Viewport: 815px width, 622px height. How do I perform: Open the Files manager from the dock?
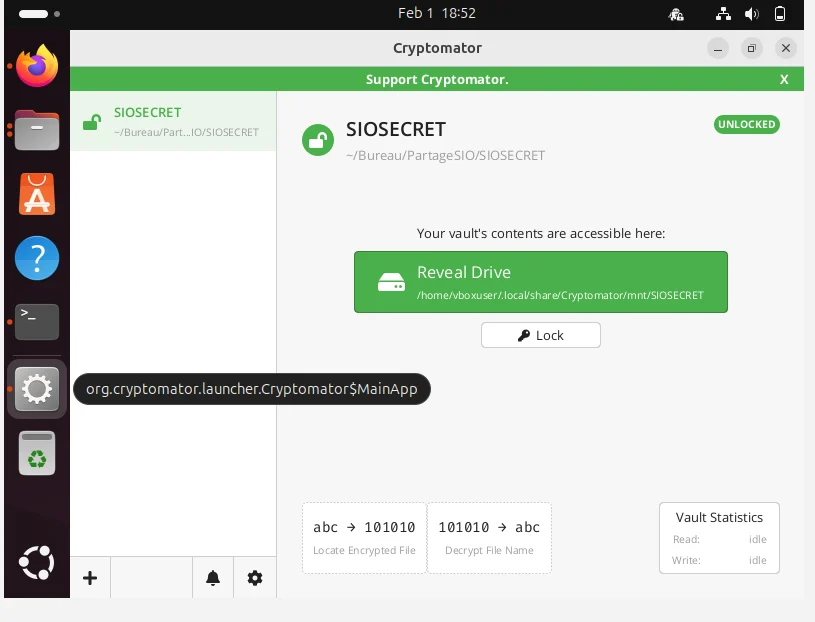click(x=37, y=130)
